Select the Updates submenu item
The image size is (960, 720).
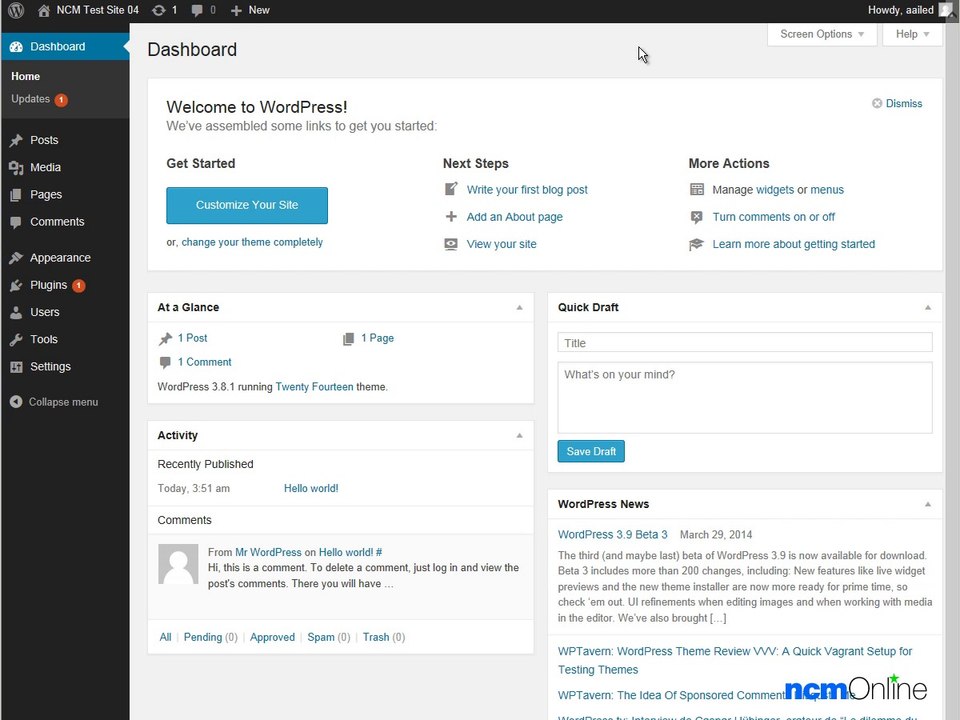pyautogui.click(x=30, y=99)
